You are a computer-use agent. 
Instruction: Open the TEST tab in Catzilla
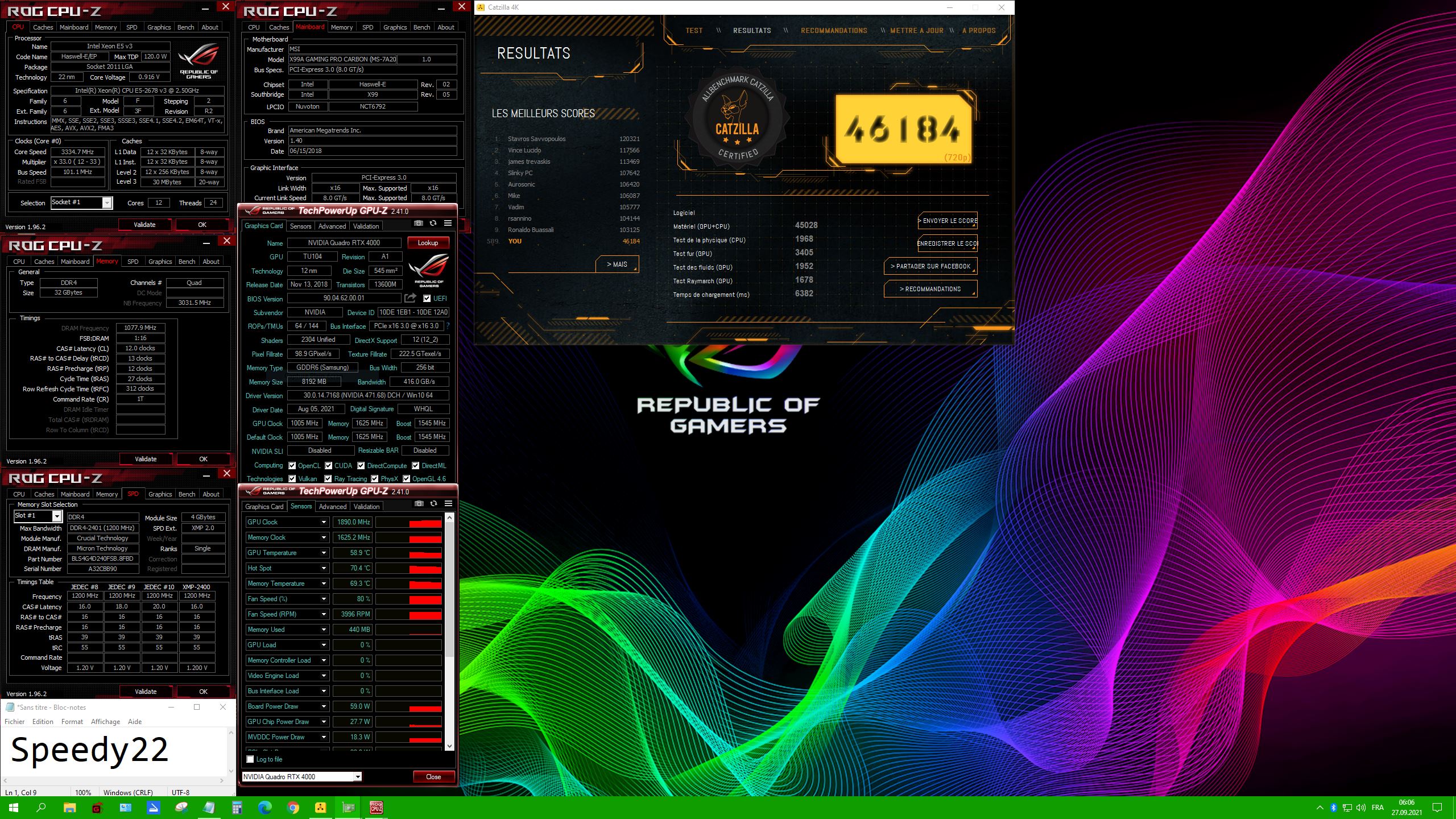point(694,30)
